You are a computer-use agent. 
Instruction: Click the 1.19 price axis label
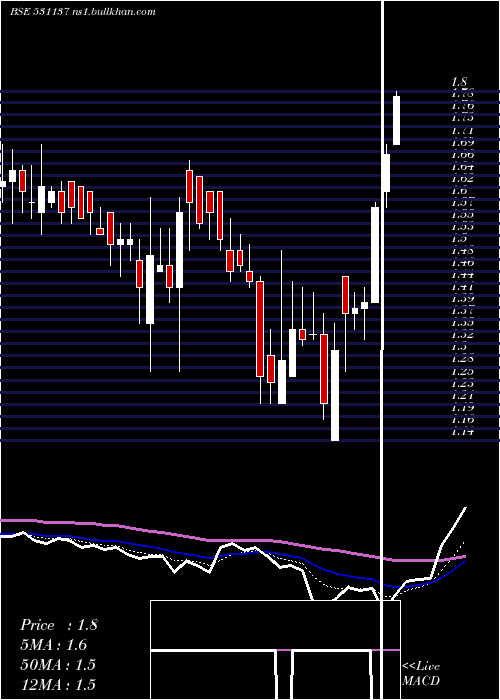coord(462,408)
